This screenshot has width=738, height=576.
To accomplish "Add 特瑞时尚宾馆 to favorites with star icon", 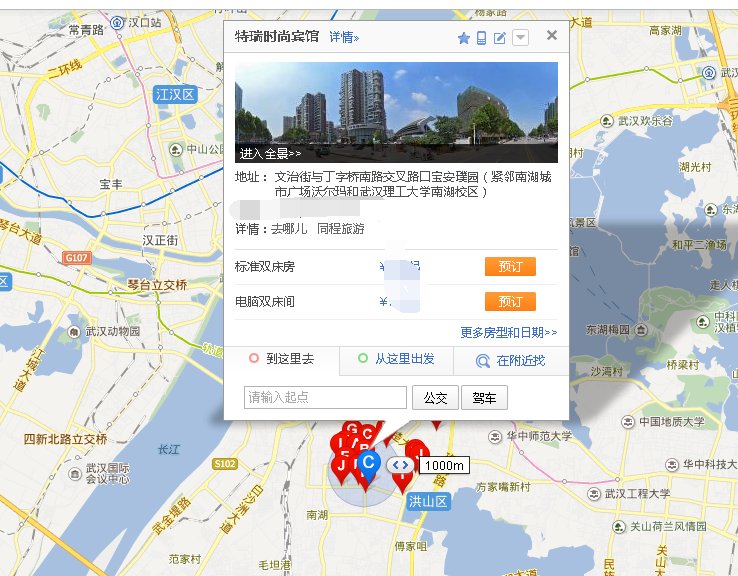I will coord(464,38).
